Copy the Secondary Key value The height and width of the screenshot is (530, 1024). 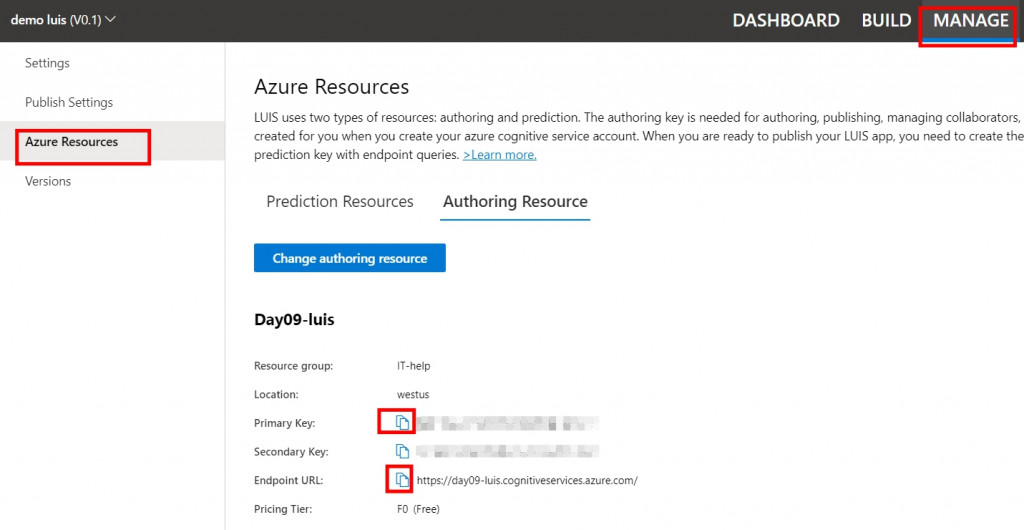coord(403,452)
